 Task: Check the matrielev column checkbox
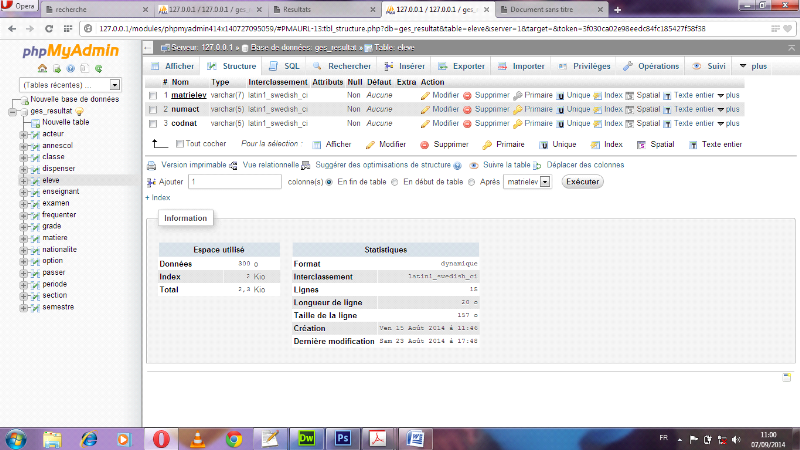pyautogui.click(x=153, y=95)
